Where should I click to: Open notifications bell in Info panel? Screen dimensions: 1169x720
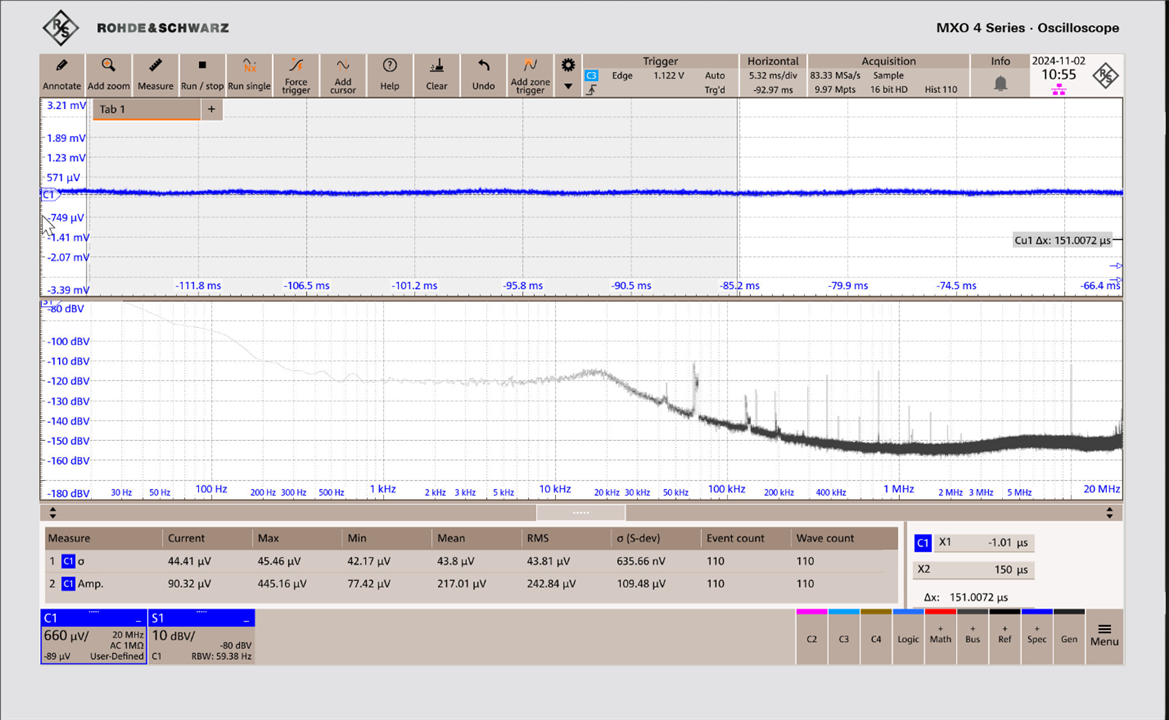pos(1001,83)
